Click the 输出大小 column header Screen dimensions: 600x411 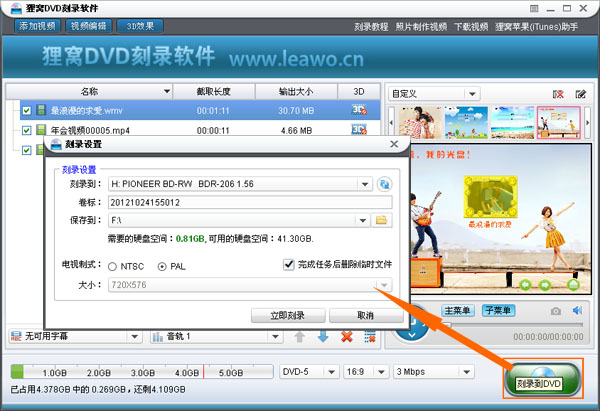(x=296, y=91)
